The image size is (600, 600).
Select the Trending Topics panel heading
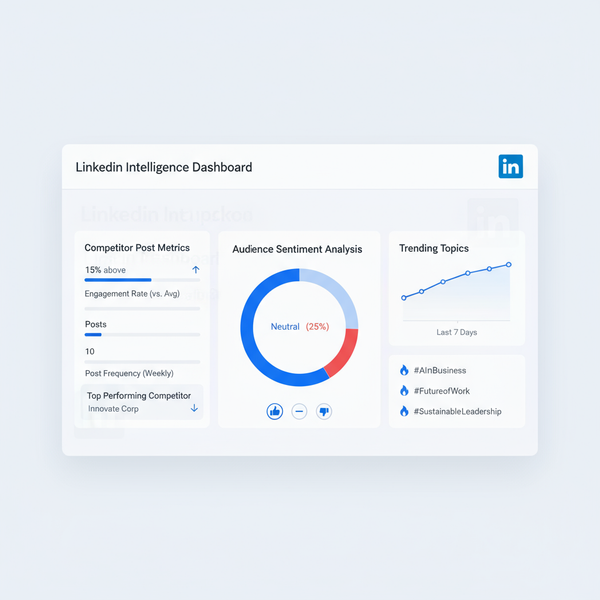click(x=433, y=248)
